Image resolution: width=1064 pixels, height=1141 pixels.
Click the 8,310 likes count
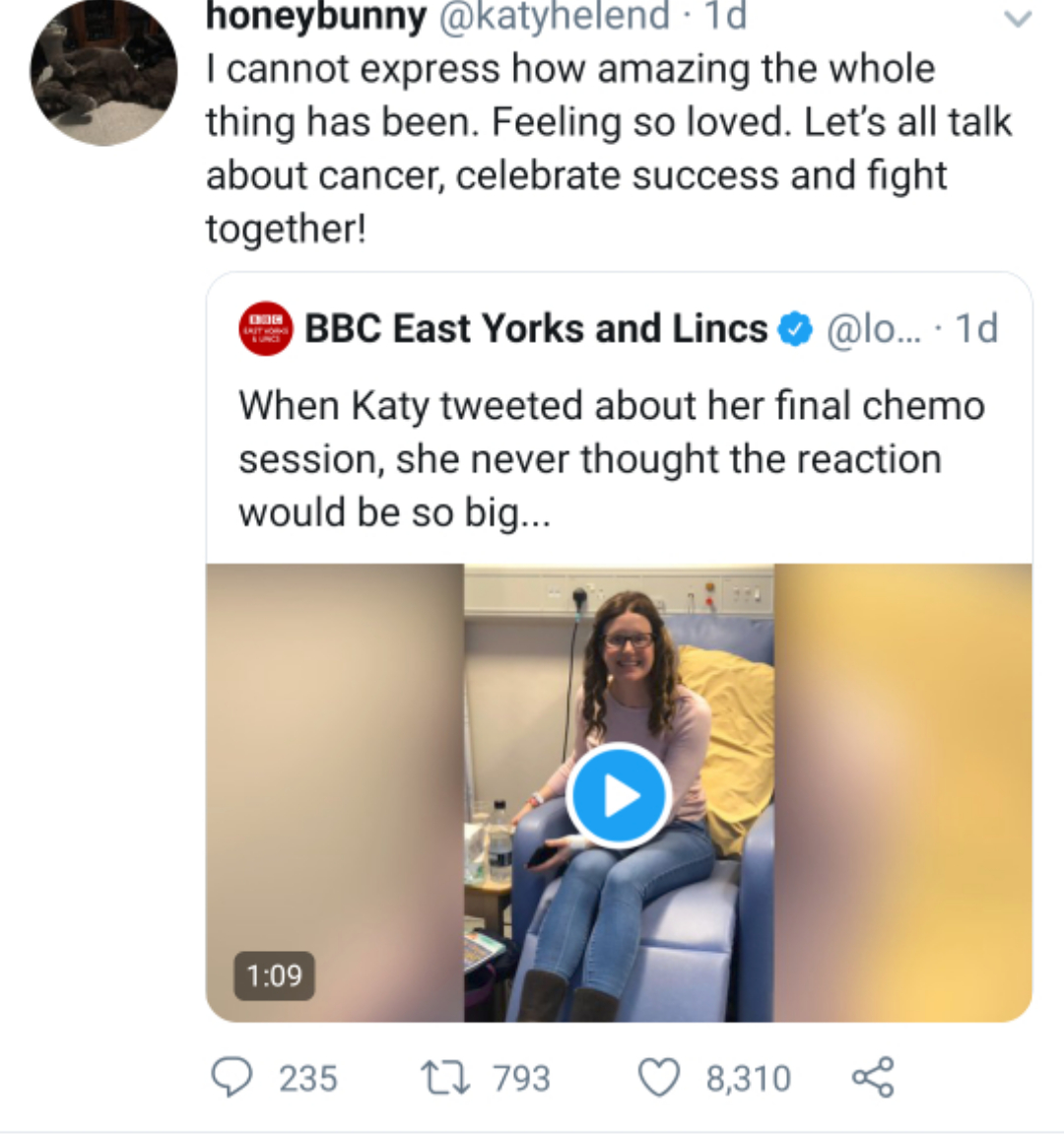pos(748,1078)
